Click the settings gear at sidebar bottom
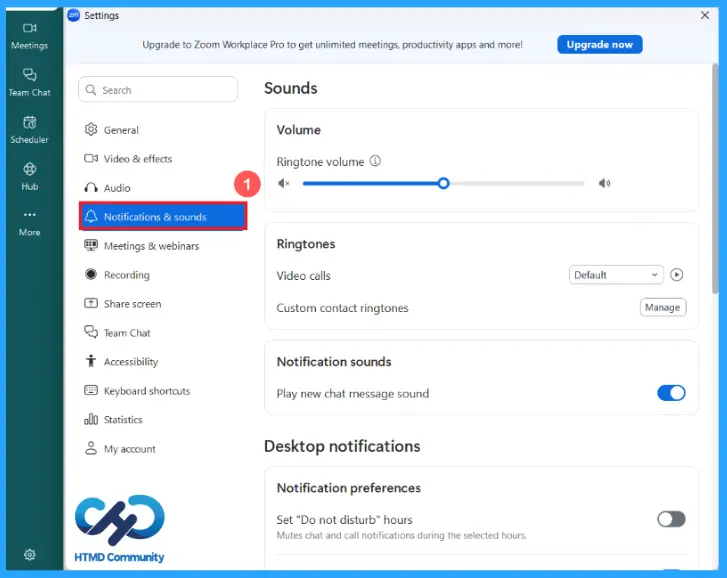 point(30,554)
